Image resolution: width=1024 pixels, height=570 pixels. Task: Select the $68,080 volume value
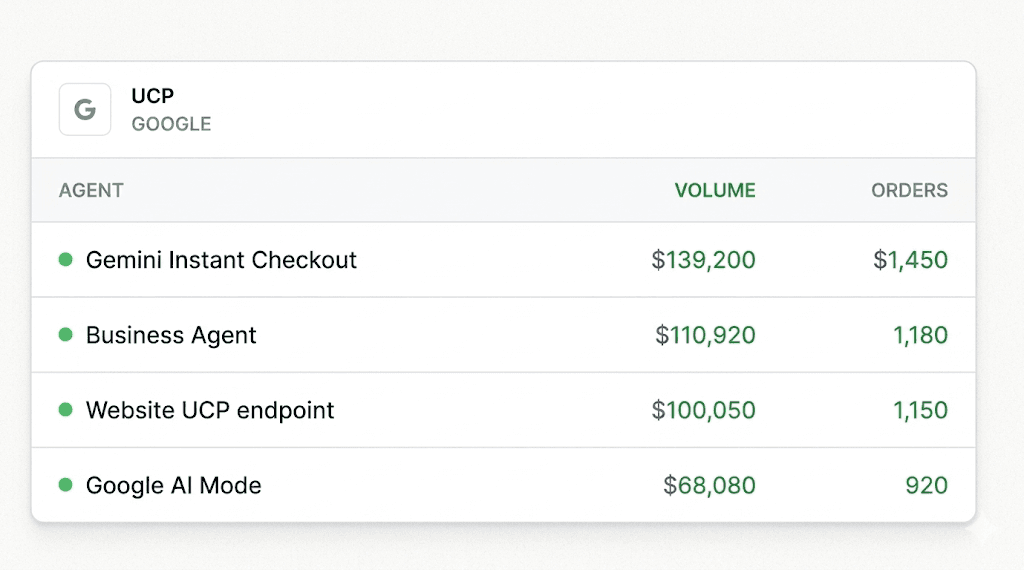pyautogui.click(x=709, y=485)
